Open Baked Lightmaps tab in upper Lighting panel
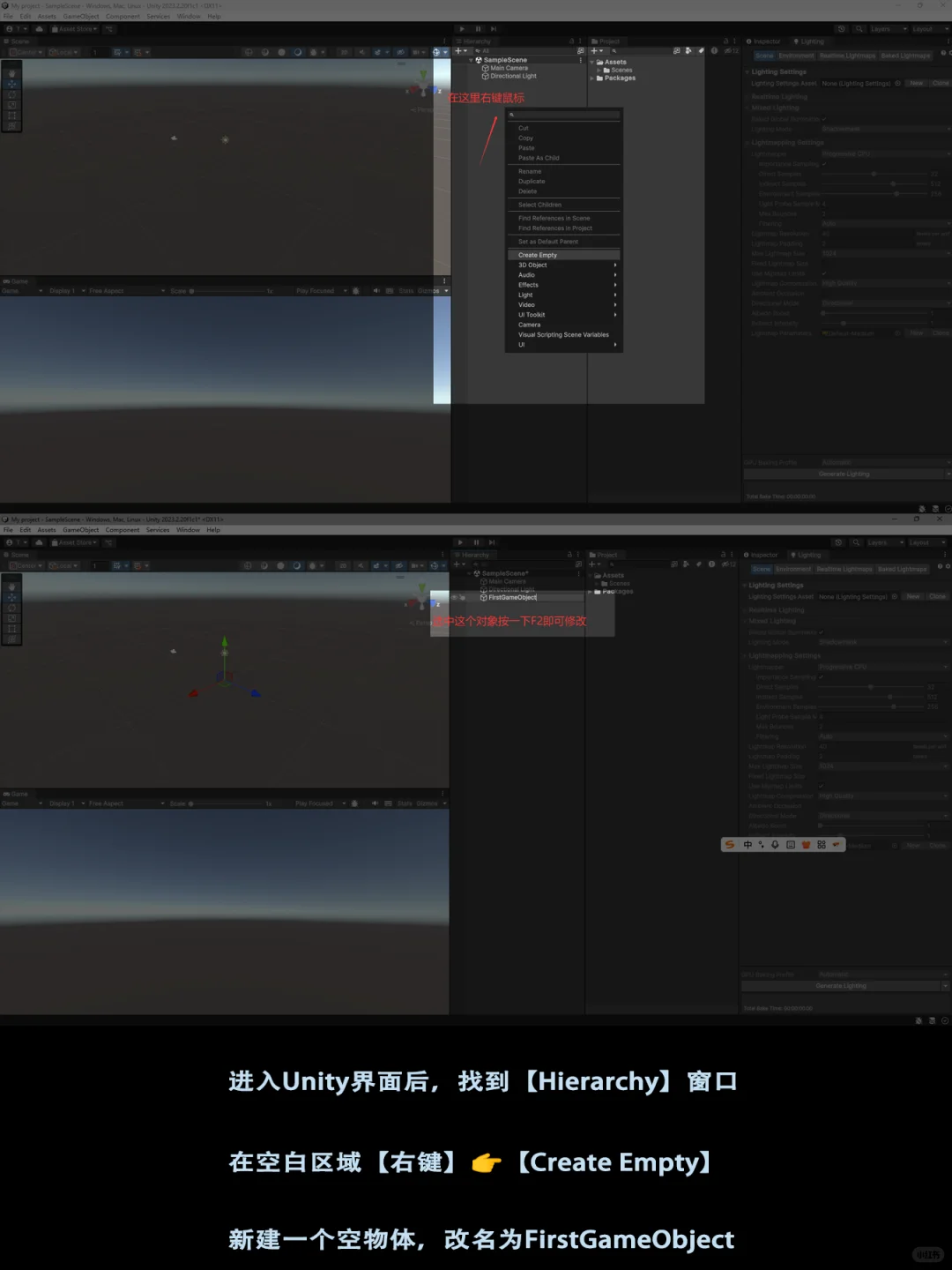Image resolution: width=952 pixels, height=1270 pixels. coord(905,56)
